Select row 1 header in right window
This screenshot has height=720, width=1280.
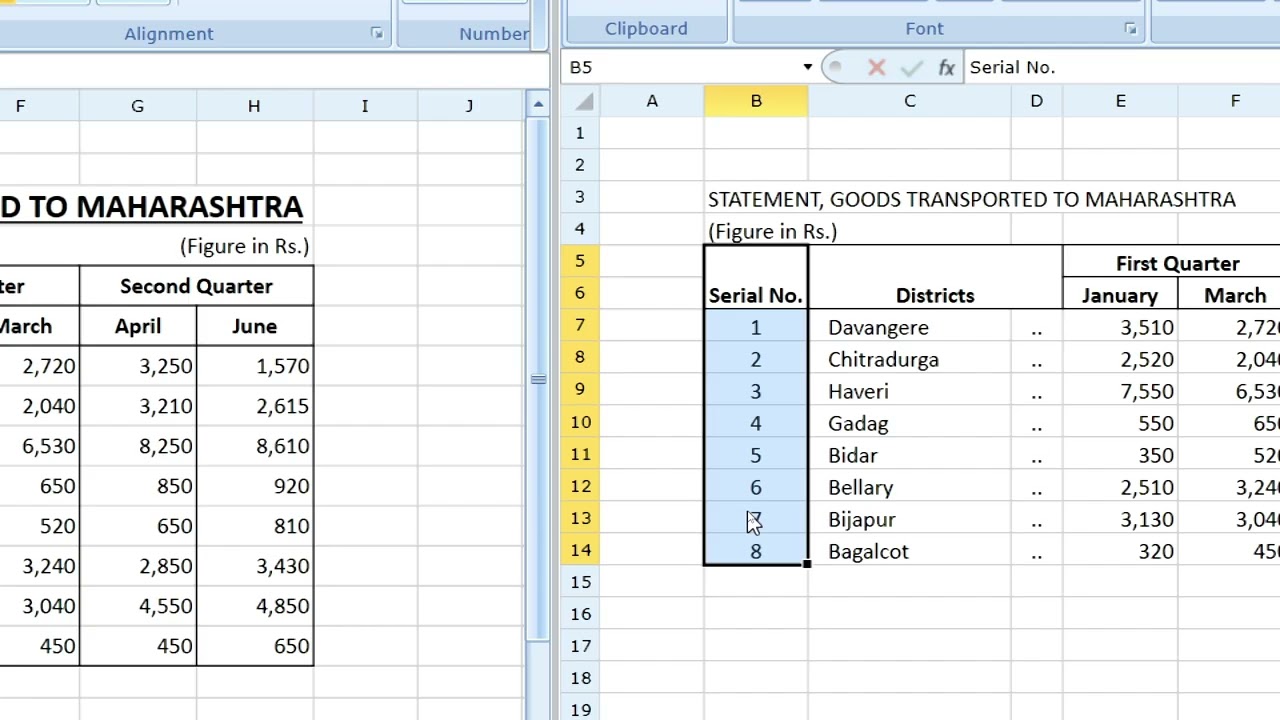(x=580, y=133)
